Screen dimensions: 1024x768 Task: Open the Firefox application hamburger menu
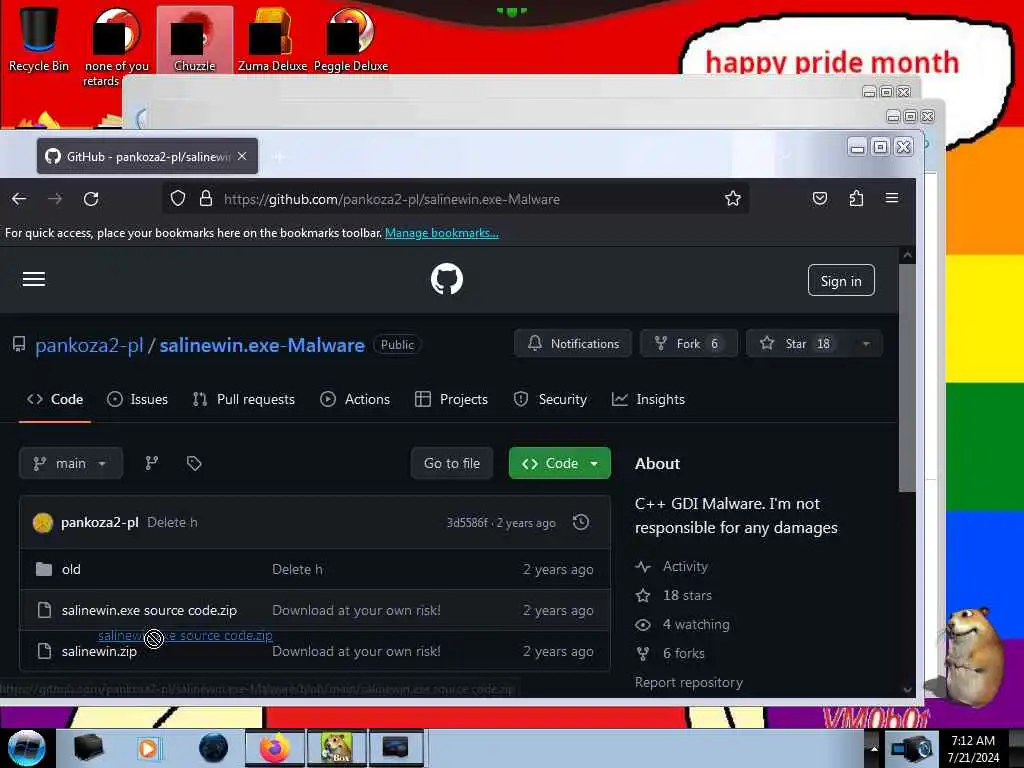pyautogui.click(x=891, y=198)
